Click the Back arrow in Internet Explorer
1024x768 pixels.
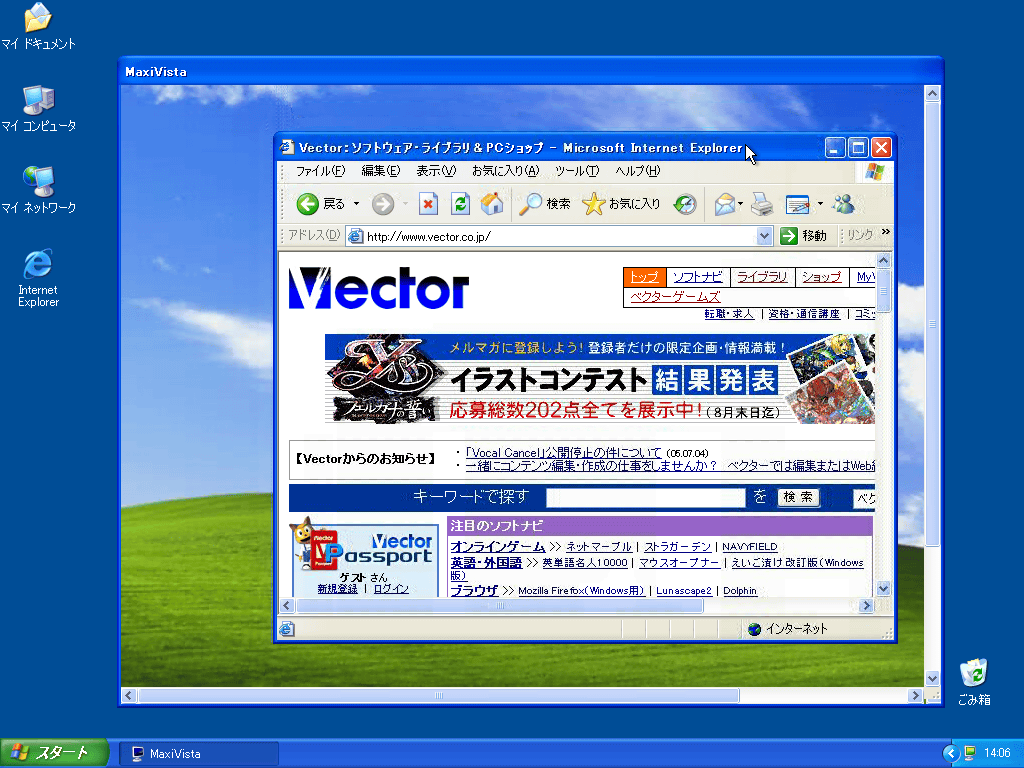pos(308,204)
